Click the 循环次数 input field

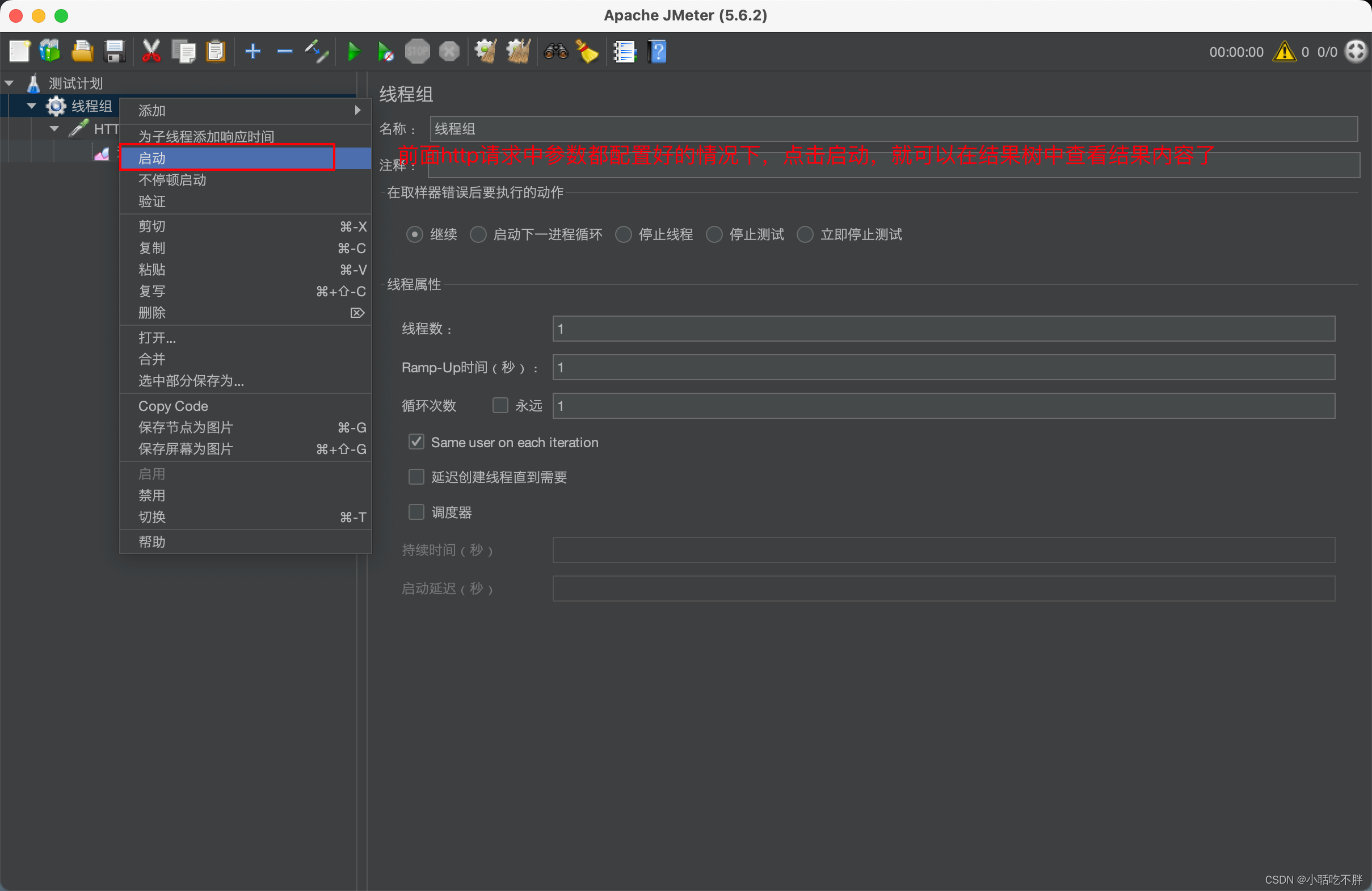(944, 405)
